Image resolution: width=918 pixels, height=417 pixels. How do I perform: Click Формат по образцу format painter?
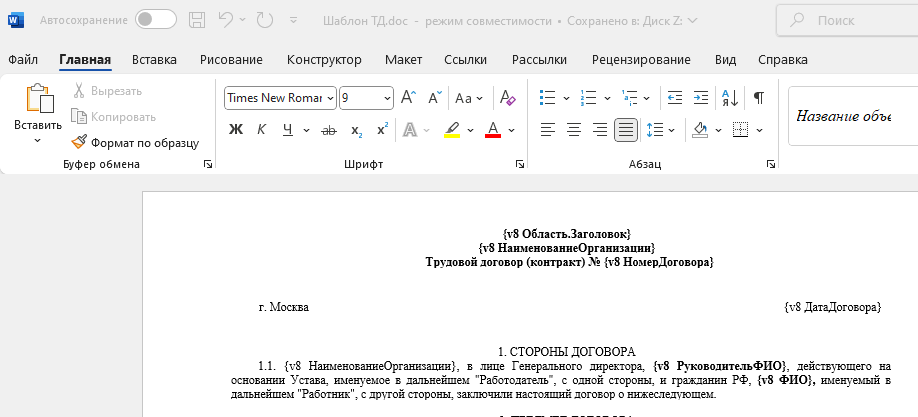point(135,143)
